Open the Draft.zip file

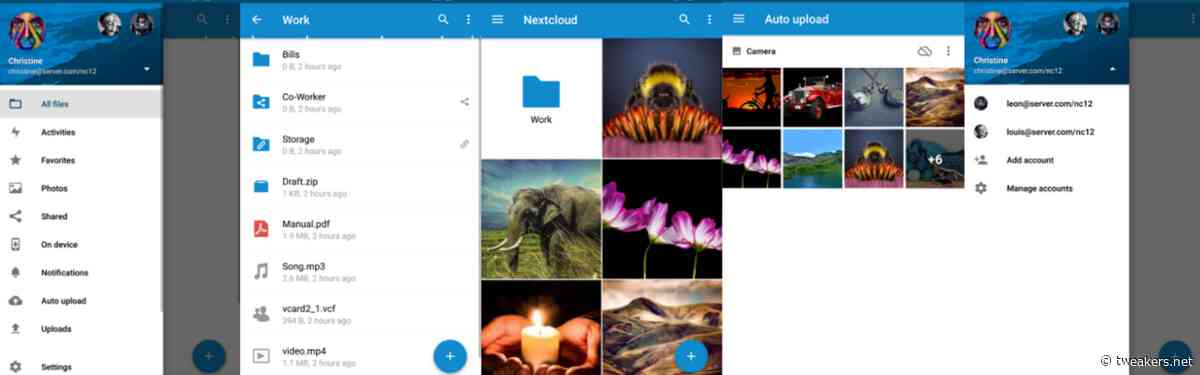pyautogui.click(x=360, y=186)
